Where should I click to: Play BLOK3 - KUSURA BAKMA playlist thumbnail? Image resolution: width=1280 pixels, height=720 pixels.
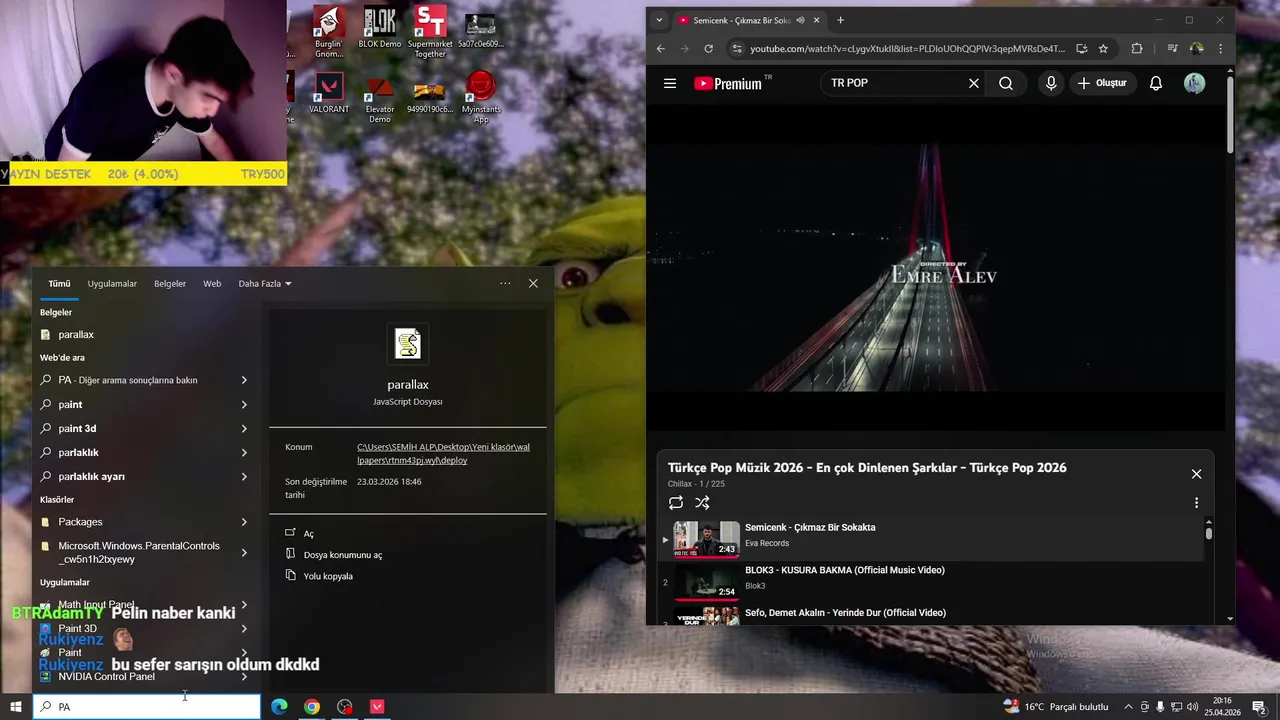(x=706, y=582)
